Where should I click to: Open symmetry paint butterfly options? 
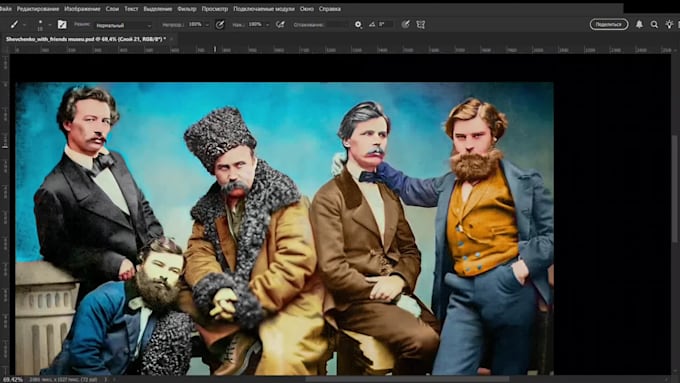(x=421, y=25)
